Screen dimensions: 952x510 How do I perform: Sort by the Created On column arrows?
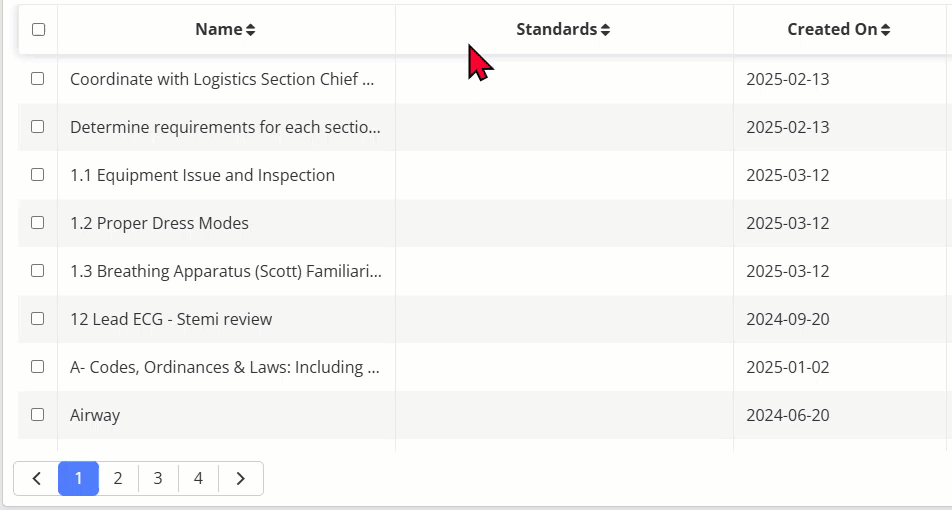click(885, 30)
